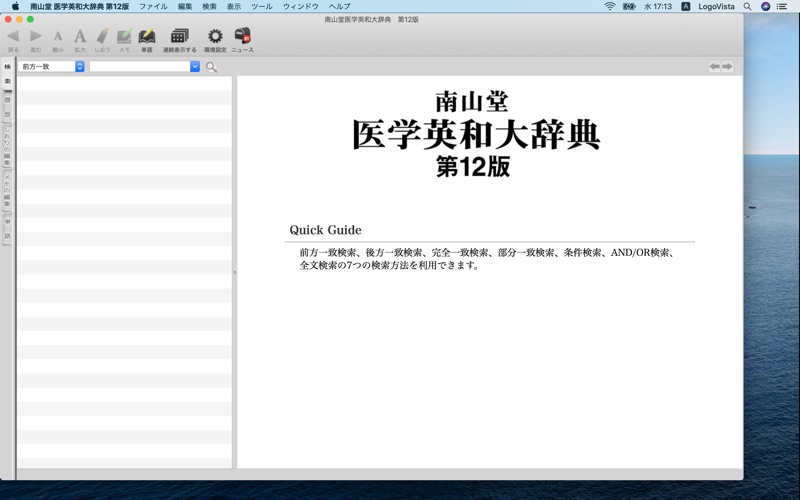
Task: Switch to the しおりの編集 vertical tab
Action: click(7, 146)
